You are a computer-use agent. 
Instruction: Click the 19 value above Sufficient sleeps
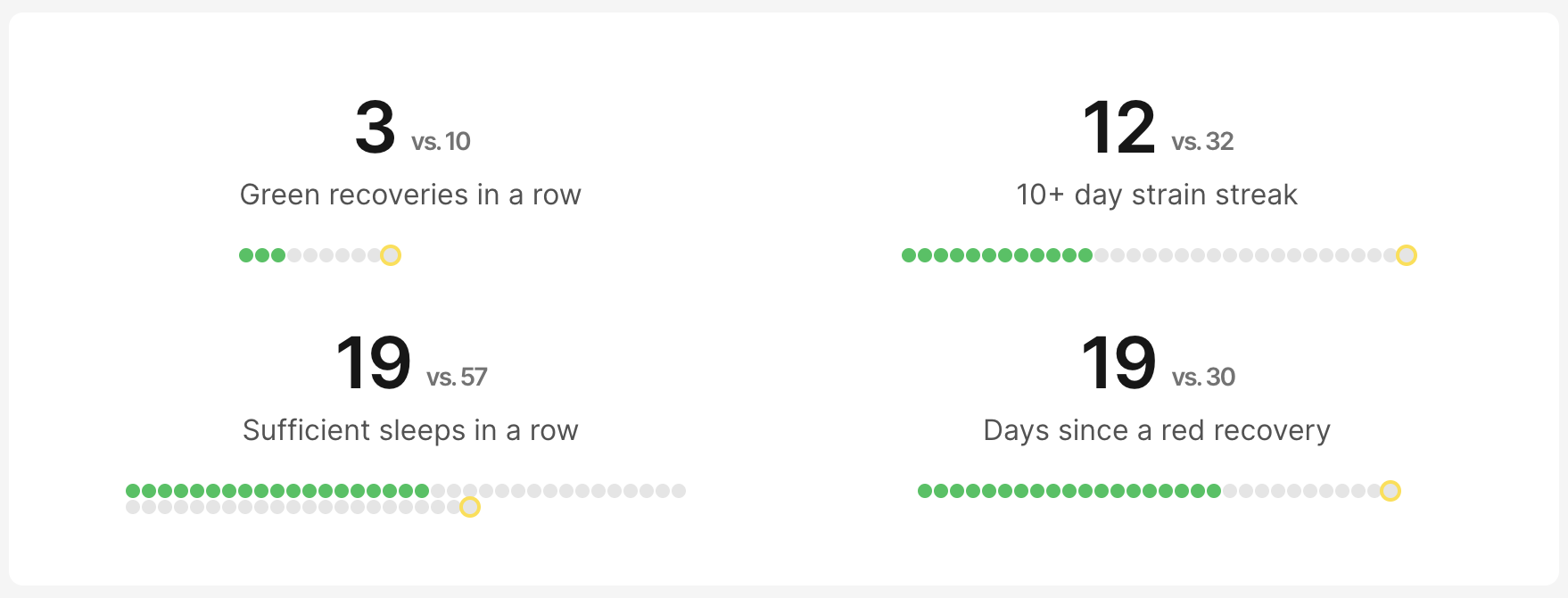[x=373, y=363]
